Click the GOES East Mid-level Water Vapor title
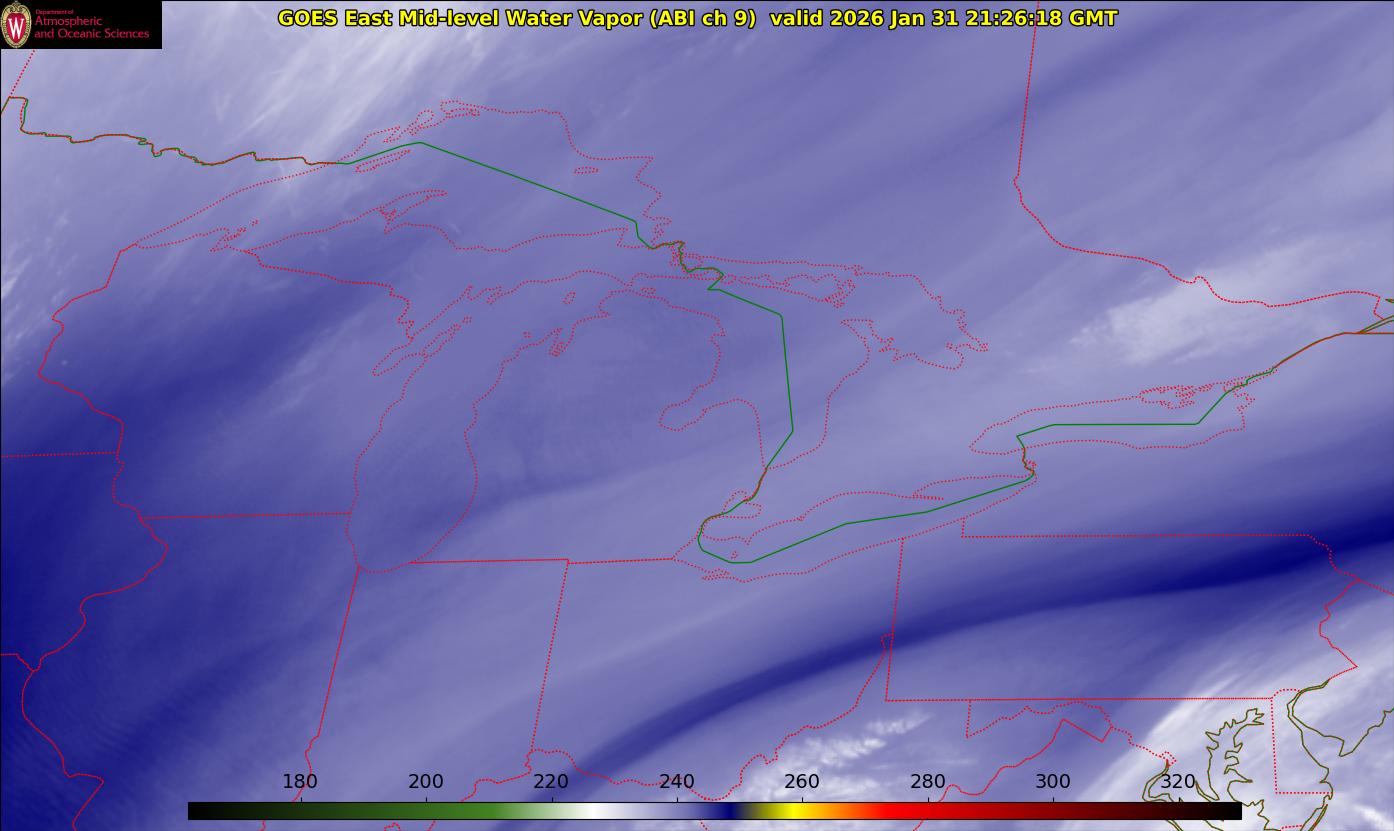Screen dimensions: 1394x831 [x=516, y=18]
